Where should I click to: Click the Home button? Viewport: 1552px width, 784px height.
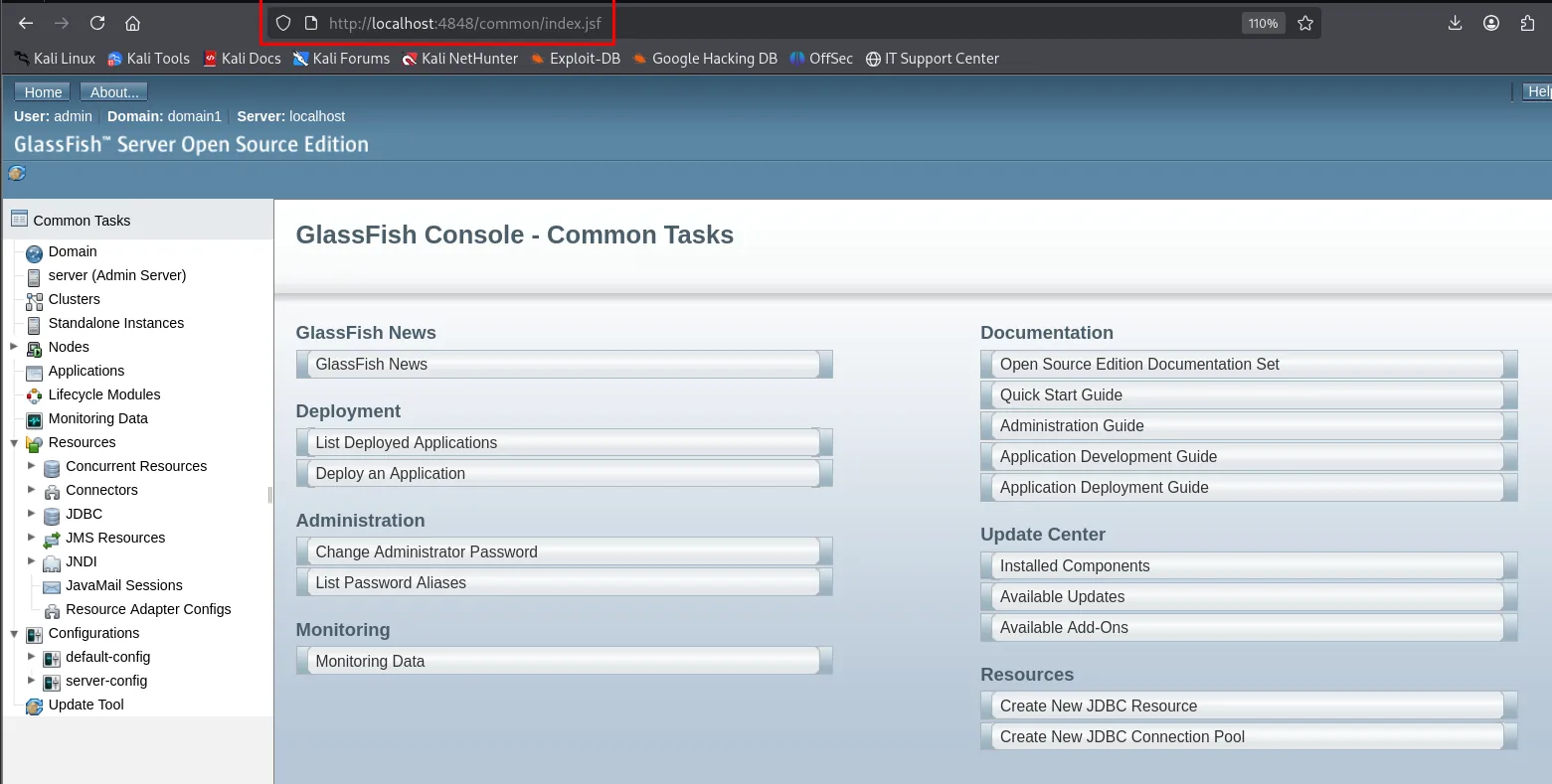(43, 92)
